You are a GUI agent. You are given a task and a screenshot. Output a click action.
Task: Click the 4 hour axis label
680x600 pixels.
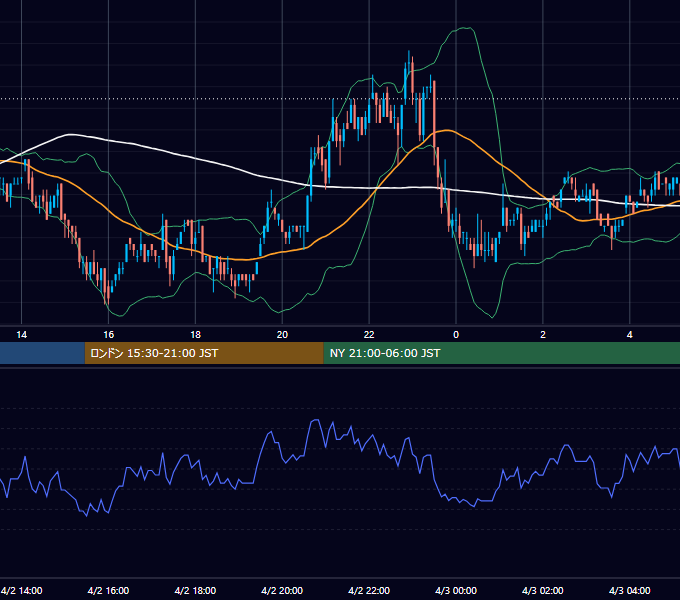point(630,335)
